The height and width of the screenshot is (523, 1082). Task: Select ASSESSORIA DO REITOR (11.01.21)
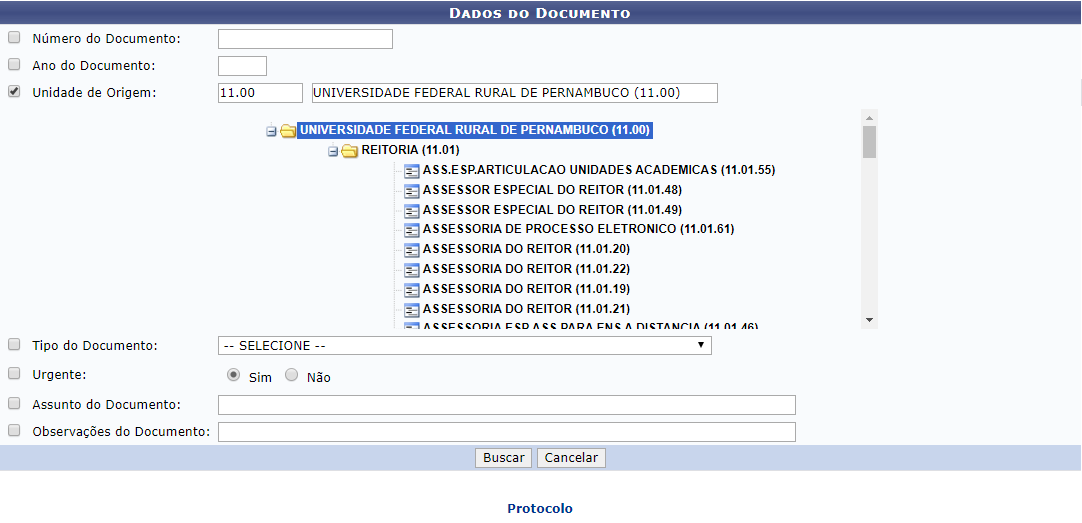pos(527,308)
